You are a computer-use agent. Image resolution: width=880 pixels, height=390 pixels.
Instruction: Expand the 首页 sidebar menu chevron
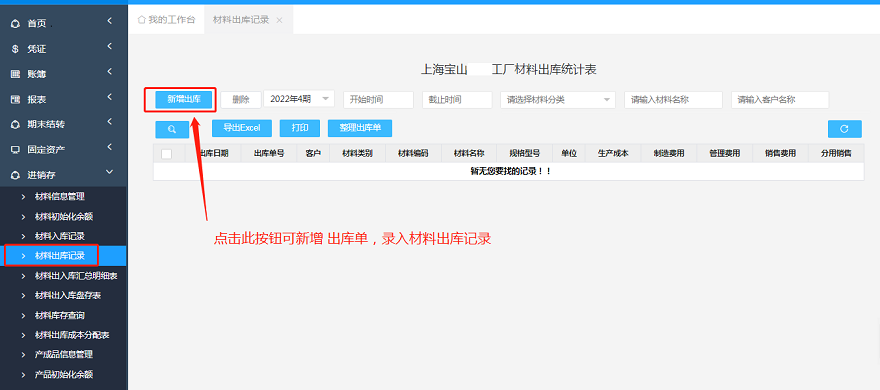[110, 21]
